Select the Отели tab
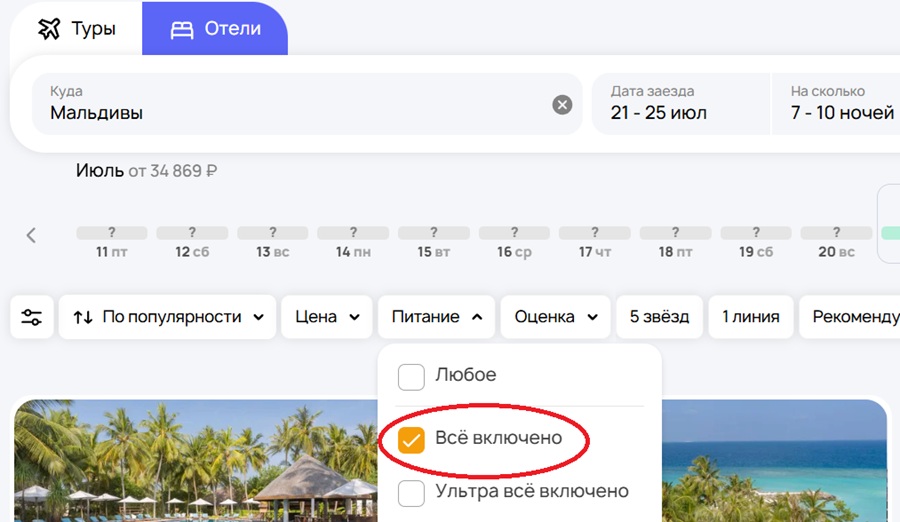Screen dimensions: 900x522 (x=215, y=29)
